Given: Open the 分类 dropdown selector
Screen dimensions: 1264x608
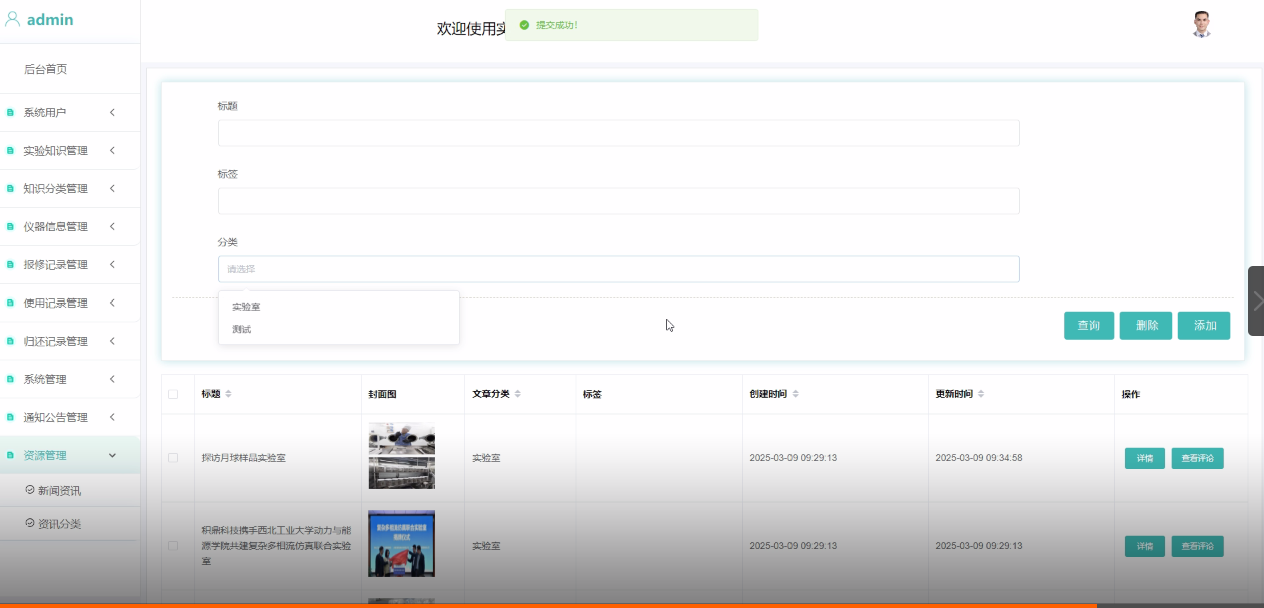Looking at the screenshot, I should (x=618, y=268).
